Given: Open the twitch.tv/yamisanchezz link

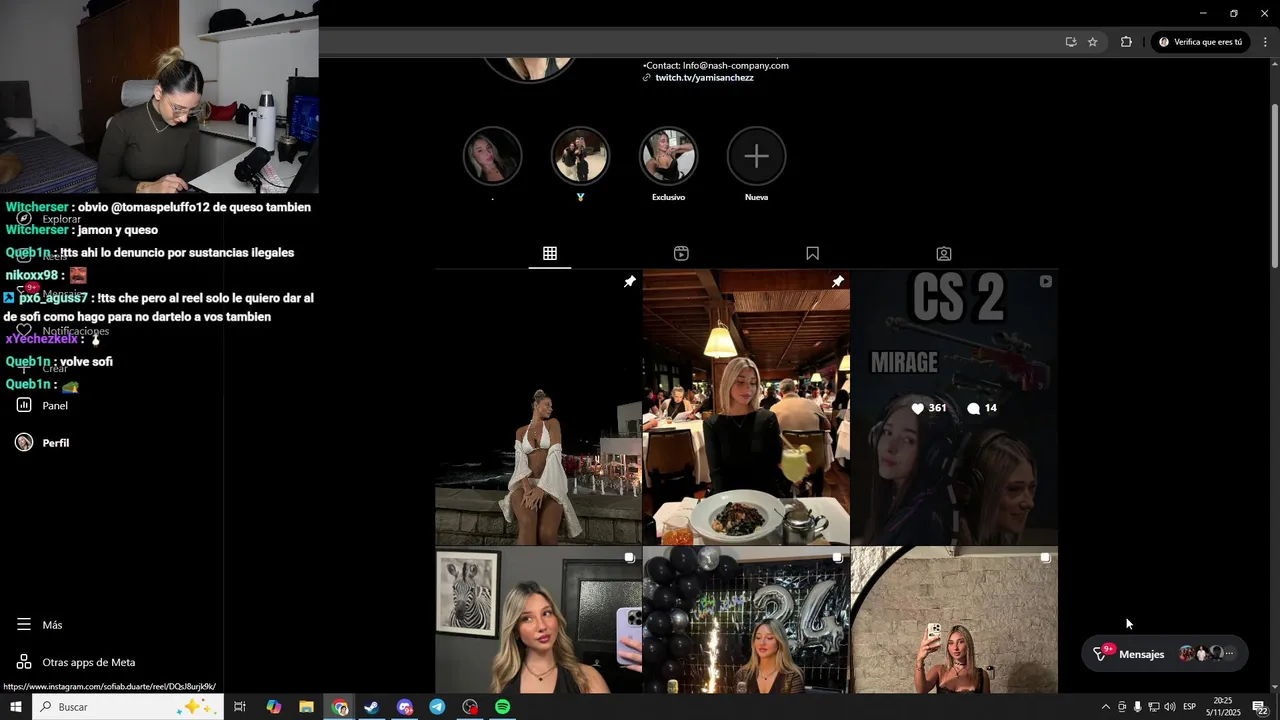Looking at the screenshot, I should 704,78.
